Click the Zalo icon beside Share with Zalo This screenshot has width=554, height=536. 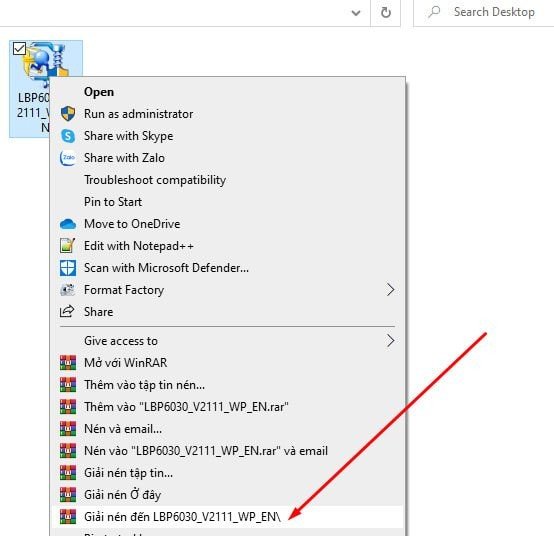pyautogui.click(x=68, y=158)
